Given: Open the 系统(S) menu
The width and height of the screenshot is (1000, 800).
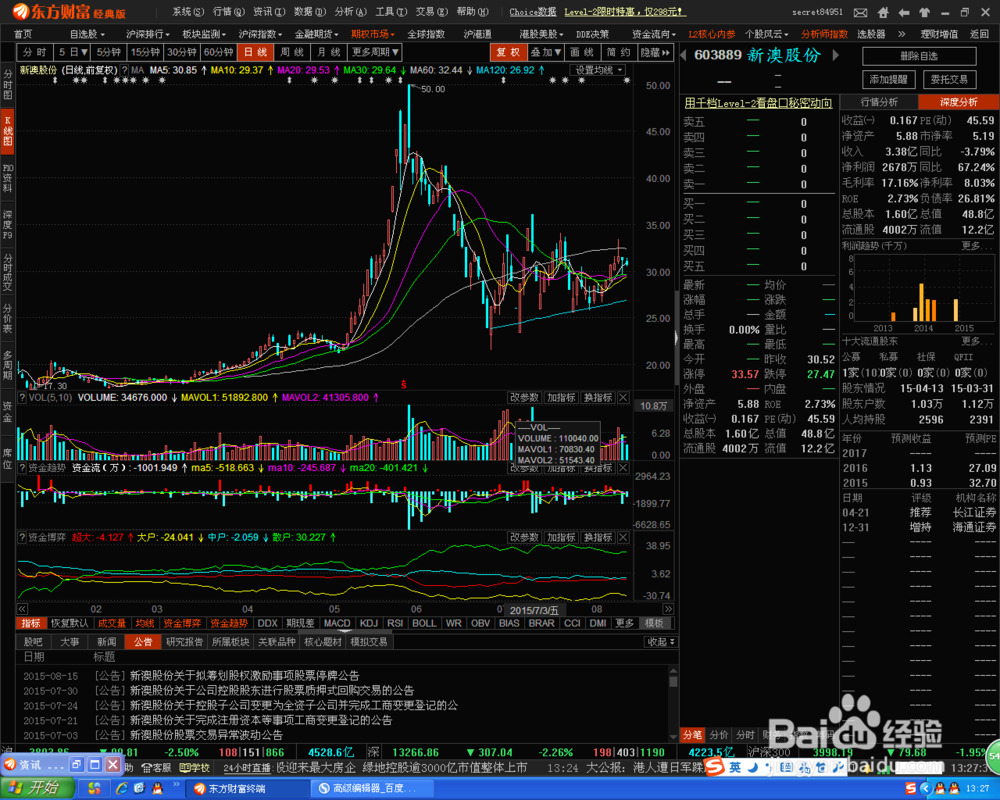Looking at the screenshot, I should tap(188, 11).
